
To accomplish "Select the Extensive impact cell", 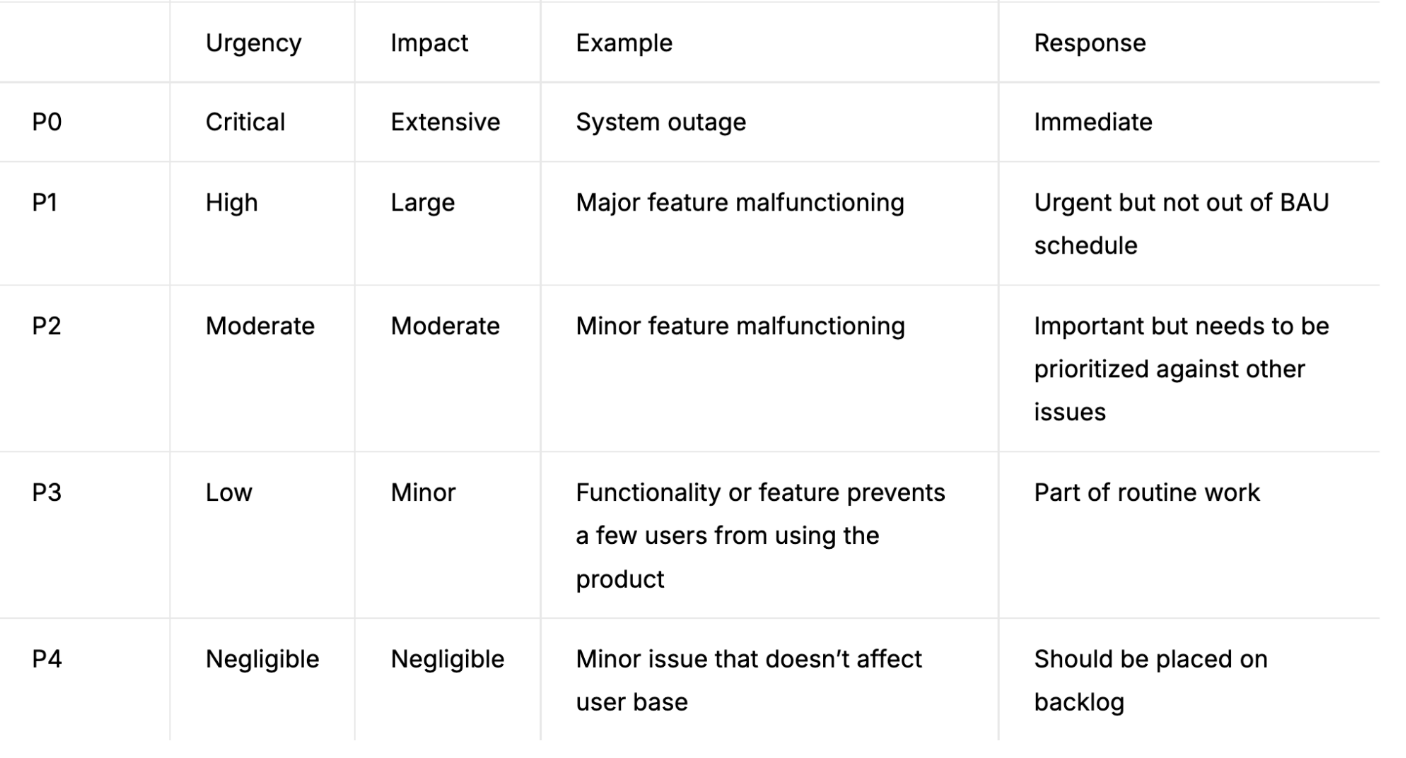I will (x=445, y=122).
